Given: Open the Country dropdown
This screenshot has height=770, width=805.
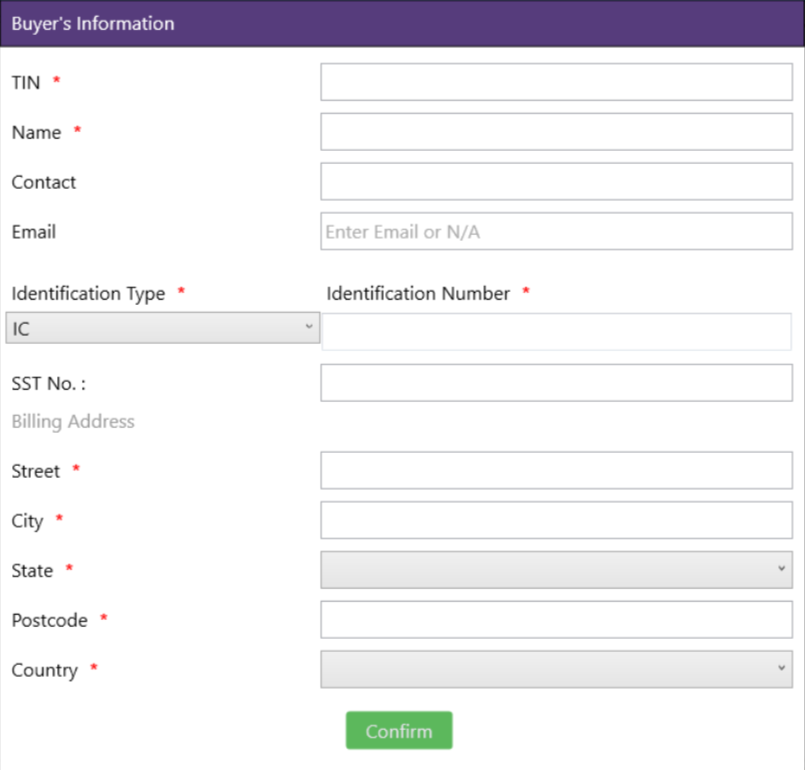Looking at the screenshot, I should pyautogui.click(x=556, y=669).
